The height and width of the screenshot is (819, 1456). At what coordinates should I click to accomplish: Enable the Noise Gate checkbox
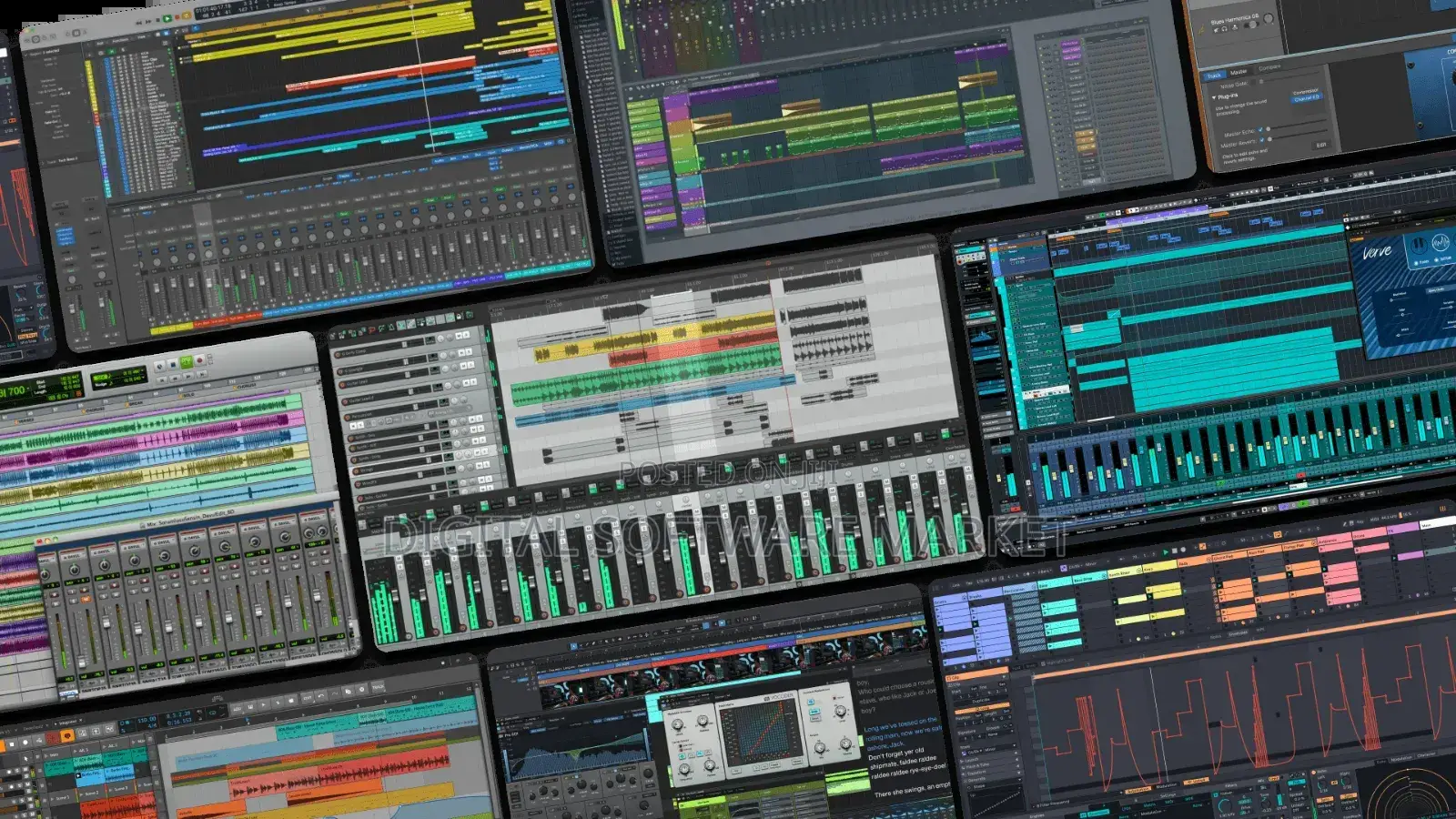coord(1253,82)
